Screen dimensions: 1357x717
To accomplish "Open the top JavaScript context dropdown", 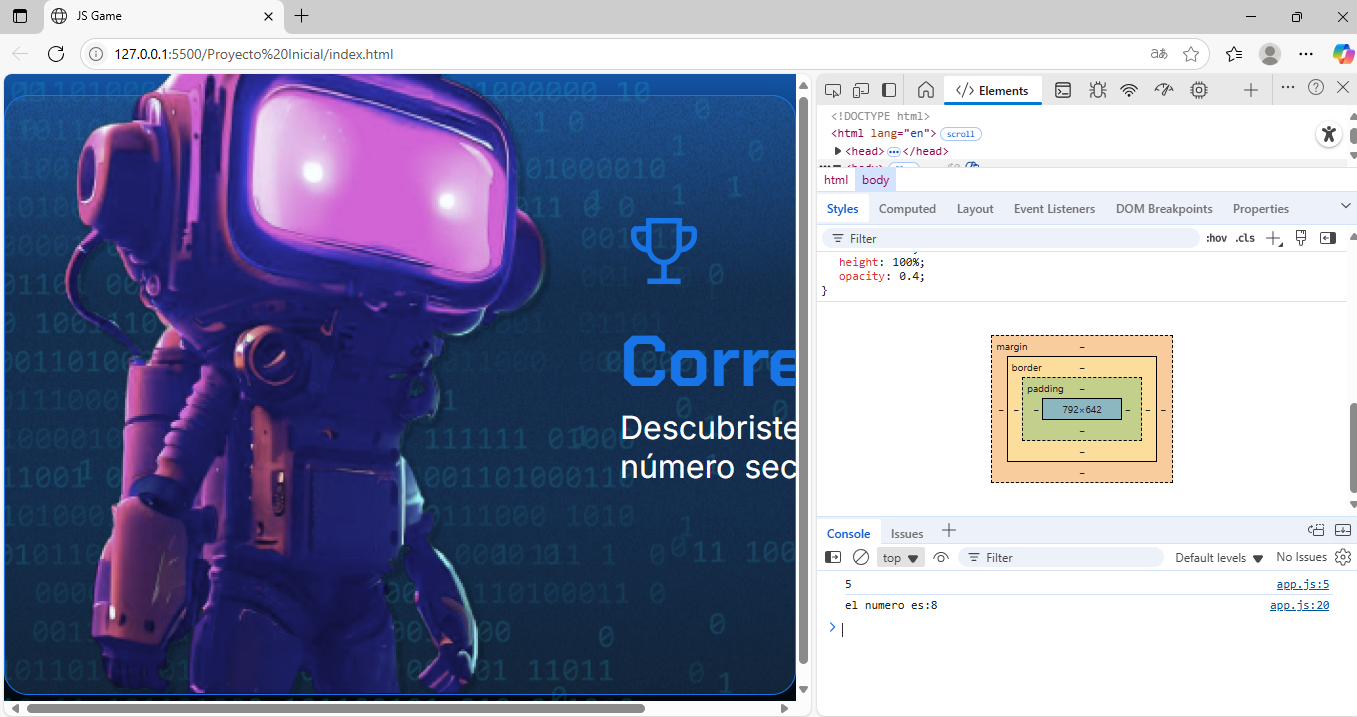I will coord(901,558).
